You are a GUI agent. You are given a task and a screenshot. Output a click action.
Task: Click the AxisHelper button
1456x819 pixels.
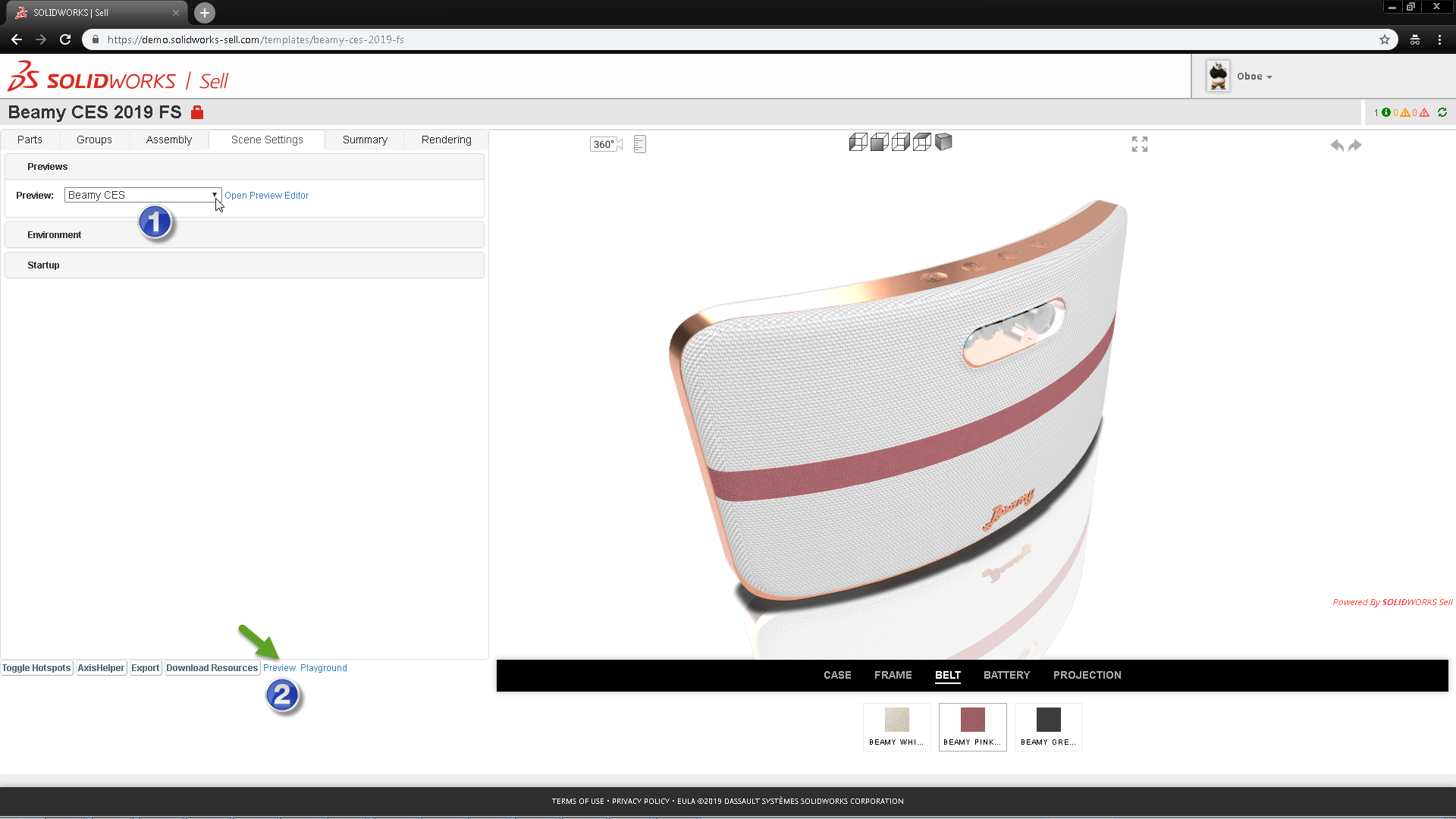(101, 668)
